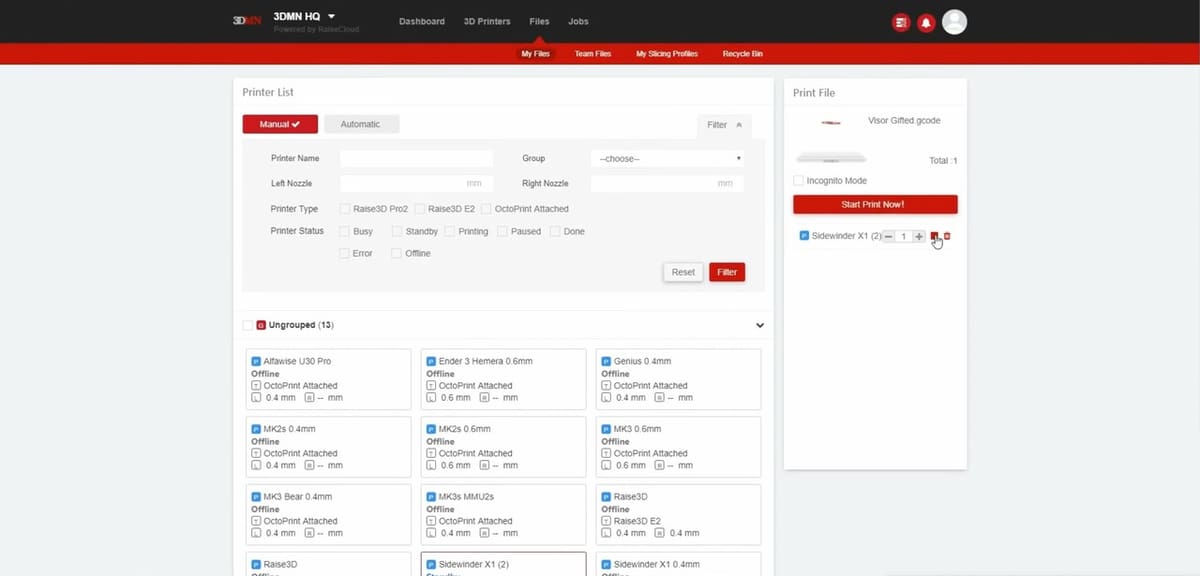Open the user profile avatar

(x=954, y=22)
